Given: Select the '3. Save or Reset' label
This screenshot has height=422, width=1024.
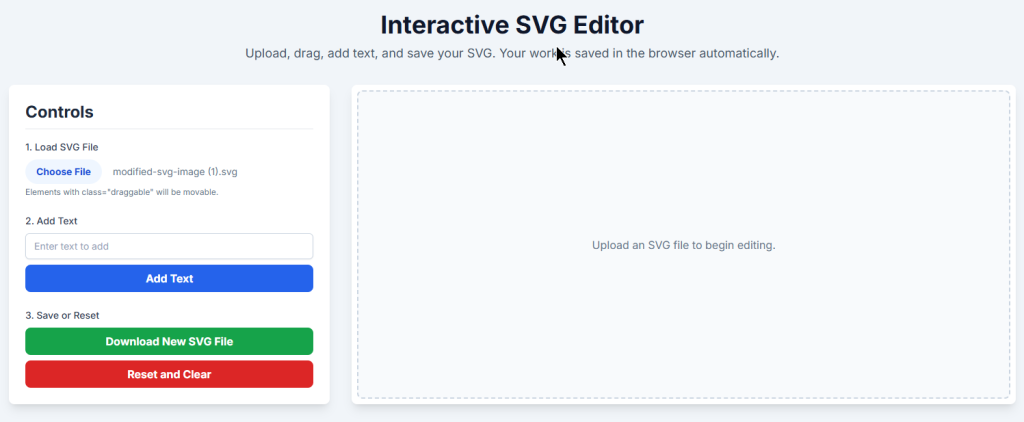Looking at the screenshot, I should [62, 315].
